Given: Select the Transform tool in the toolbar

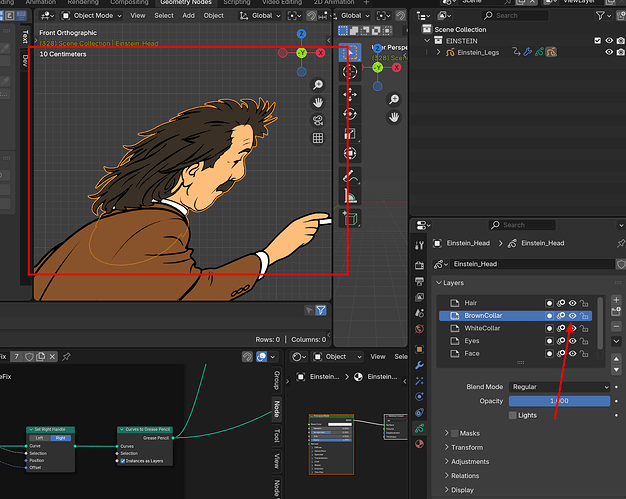Looking at the screenshot, I should coord(350,153).
